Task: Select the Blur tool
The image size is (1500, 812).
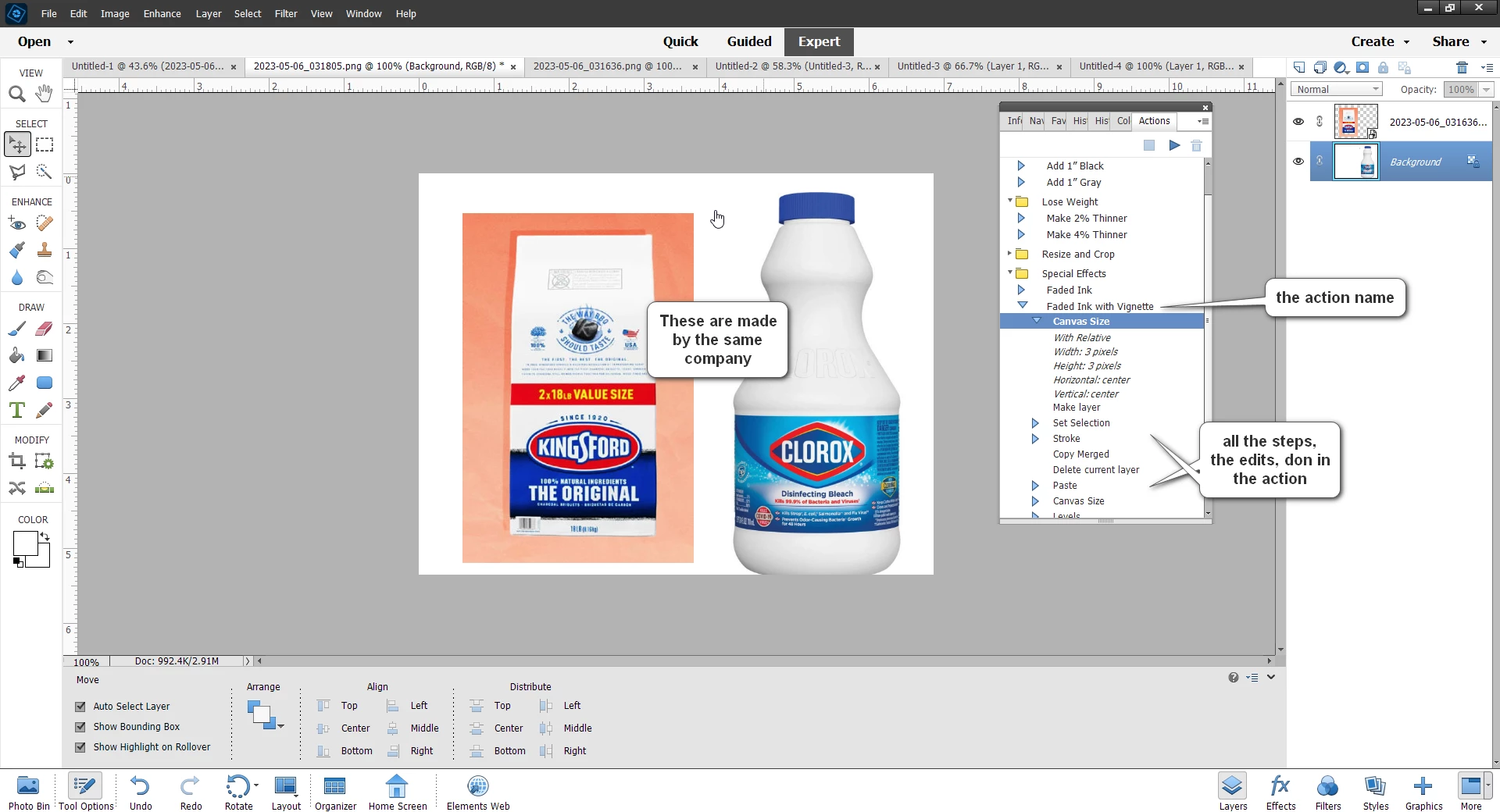Action: click(x=16, y=278)
